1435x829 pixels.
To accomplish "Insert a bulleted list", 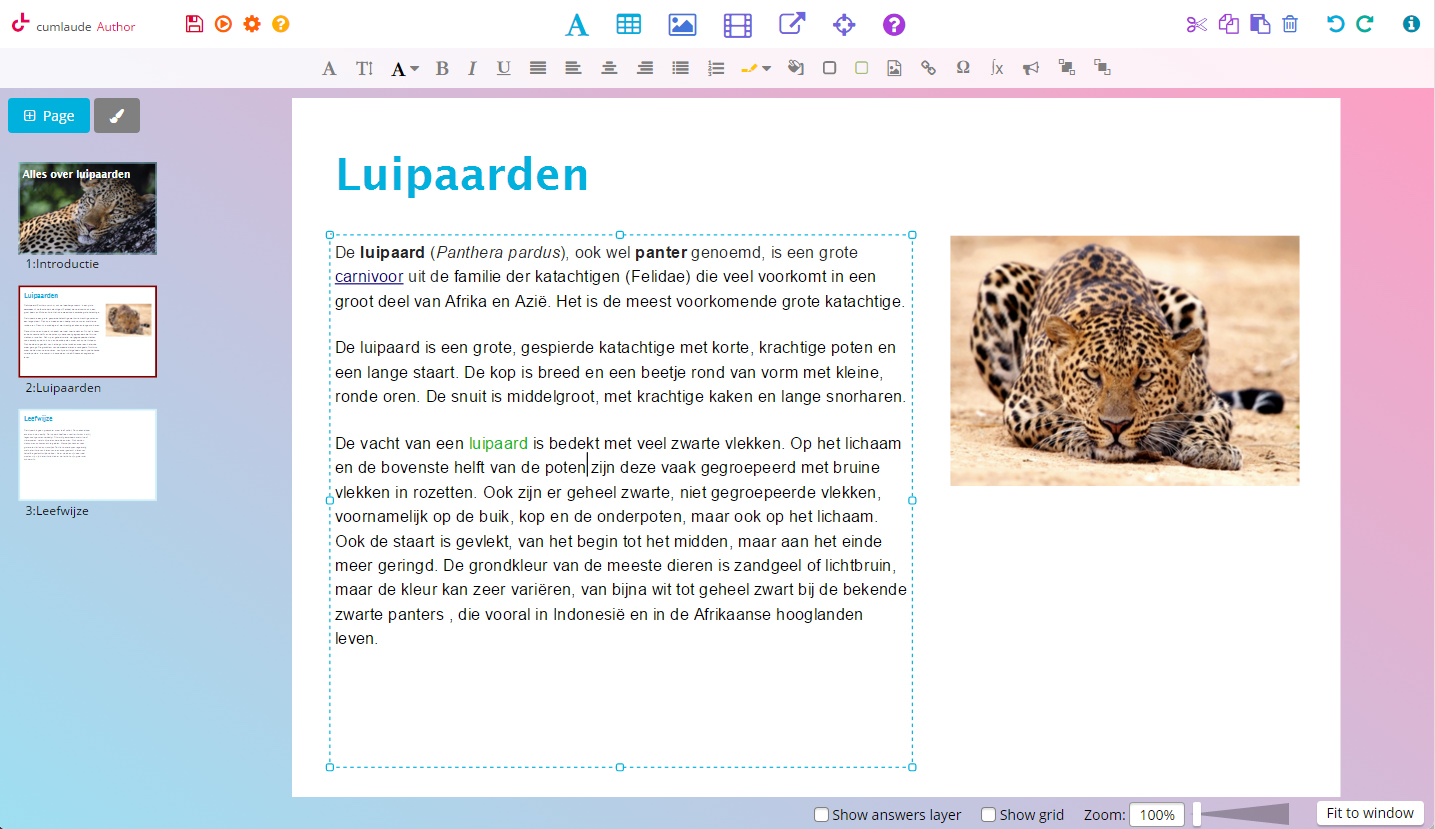I will coord(681,68).
